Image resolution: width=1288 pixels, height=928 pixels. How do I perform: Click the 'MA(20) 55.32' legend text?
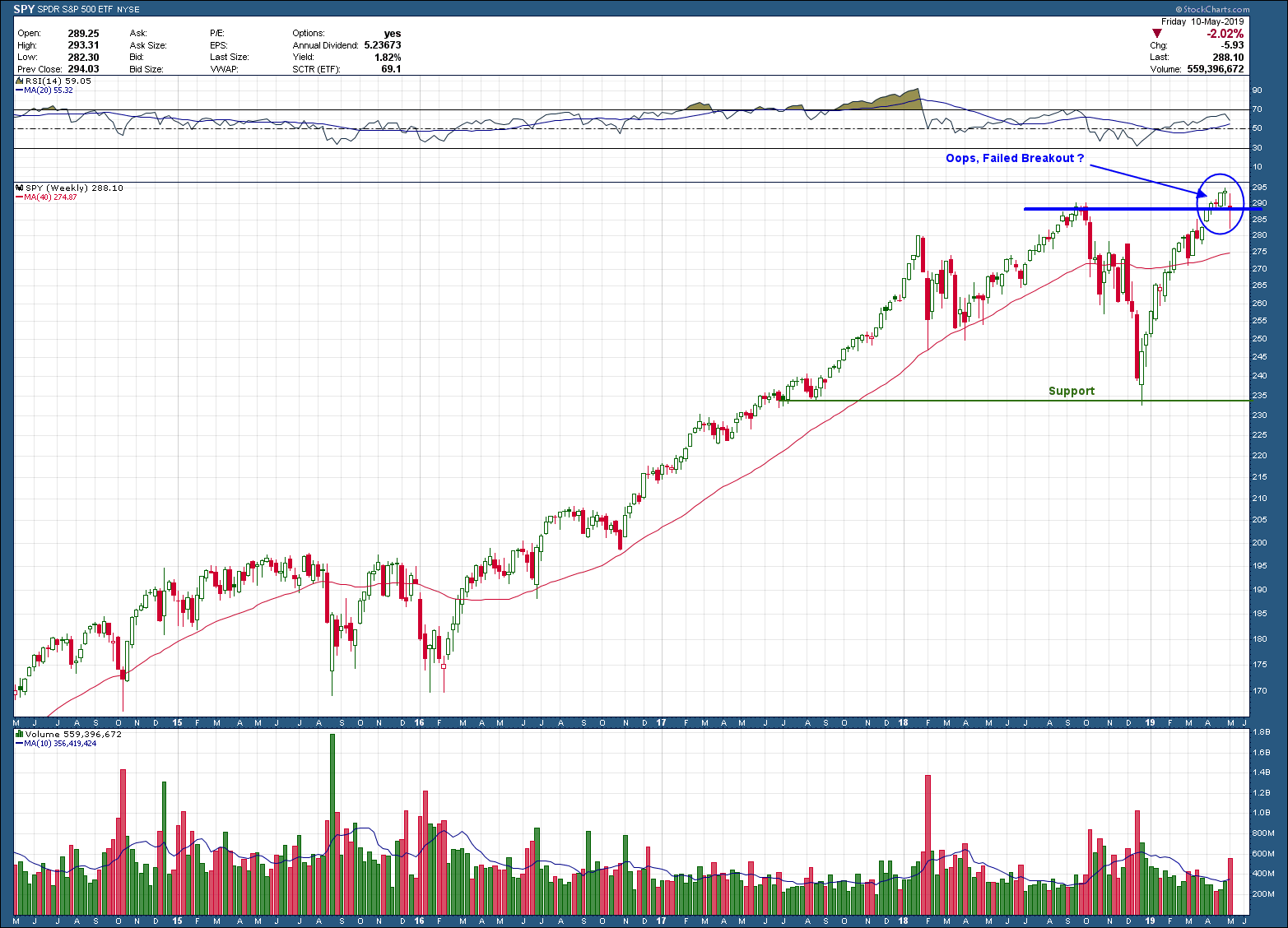49,90
